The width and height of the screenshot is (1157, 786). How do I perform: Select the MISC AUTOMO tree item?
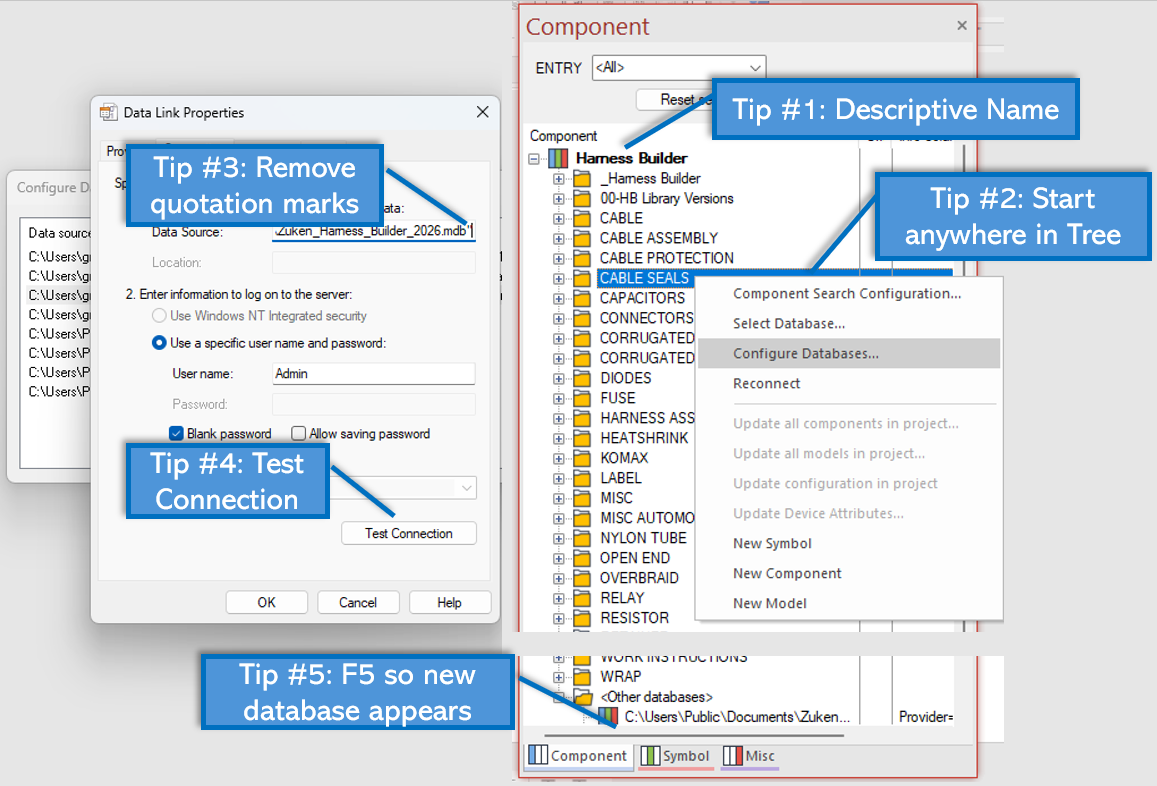point(647,518)
